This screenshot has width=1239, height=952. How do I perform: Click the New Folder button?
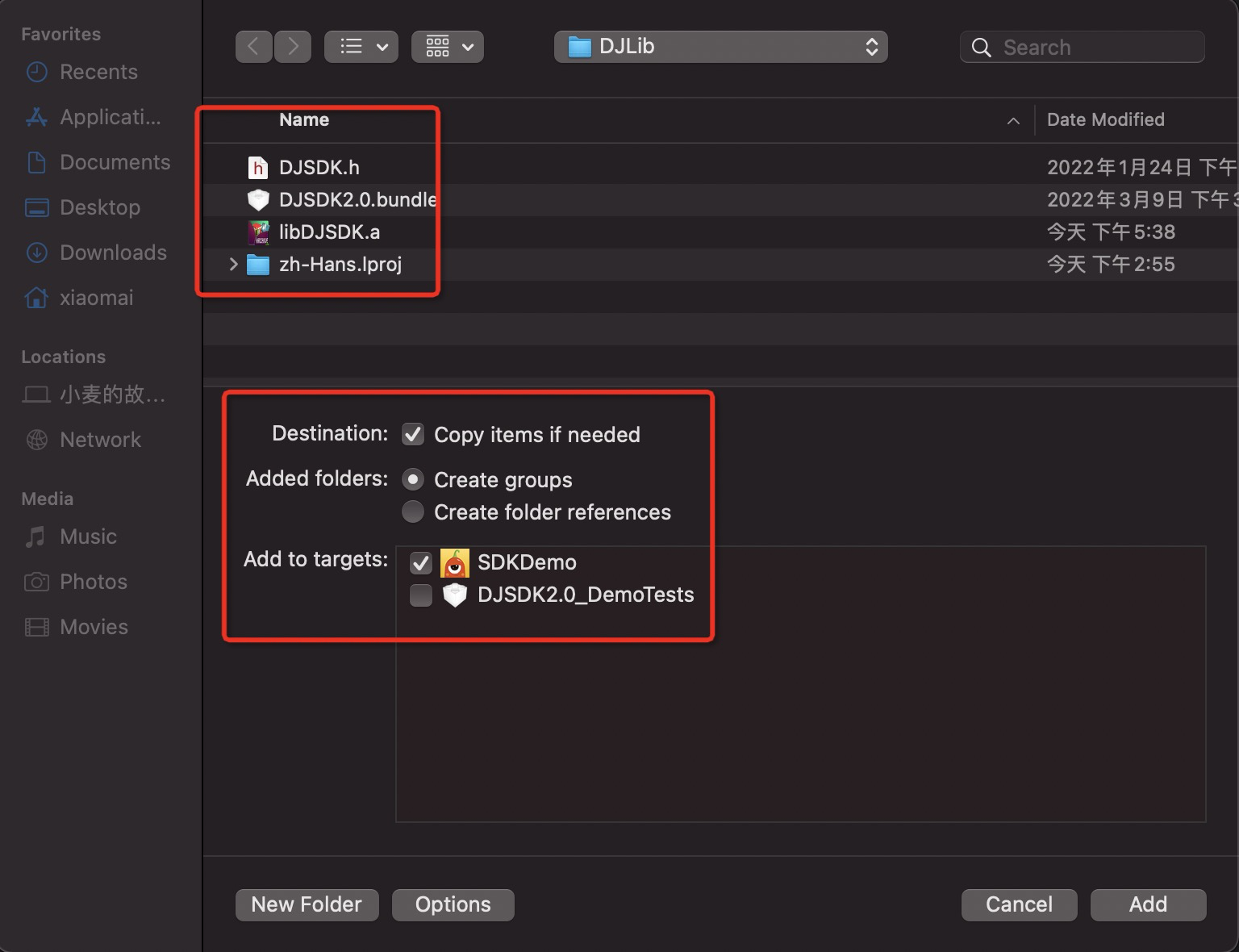(307, 904)
